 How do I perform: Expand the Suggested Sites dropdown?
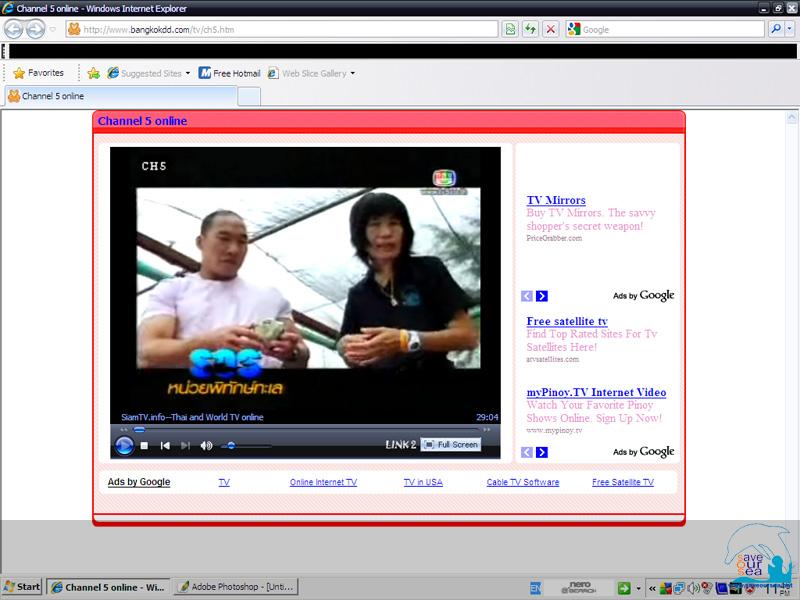click(x=187, y=73)
